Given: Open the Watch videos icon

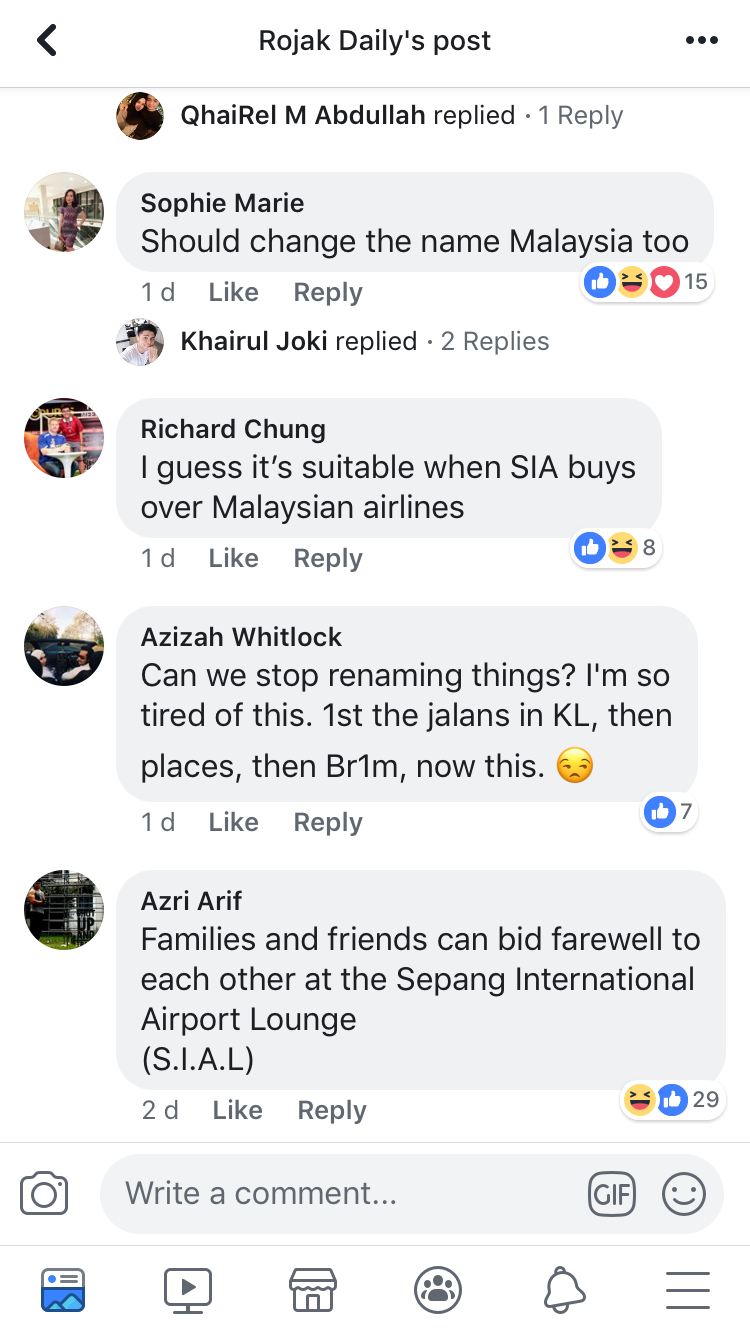Looking at the screenshot, I should pyautogui.click(x=187, y=1290).
